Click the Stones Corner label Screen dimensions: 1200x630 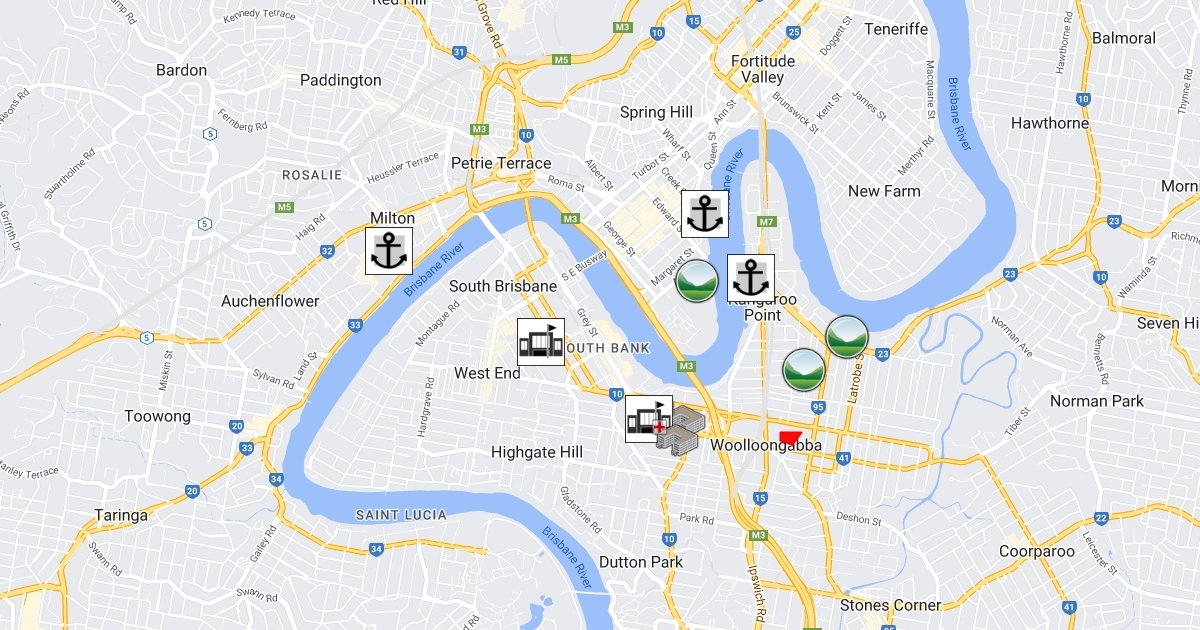(890, 605)
